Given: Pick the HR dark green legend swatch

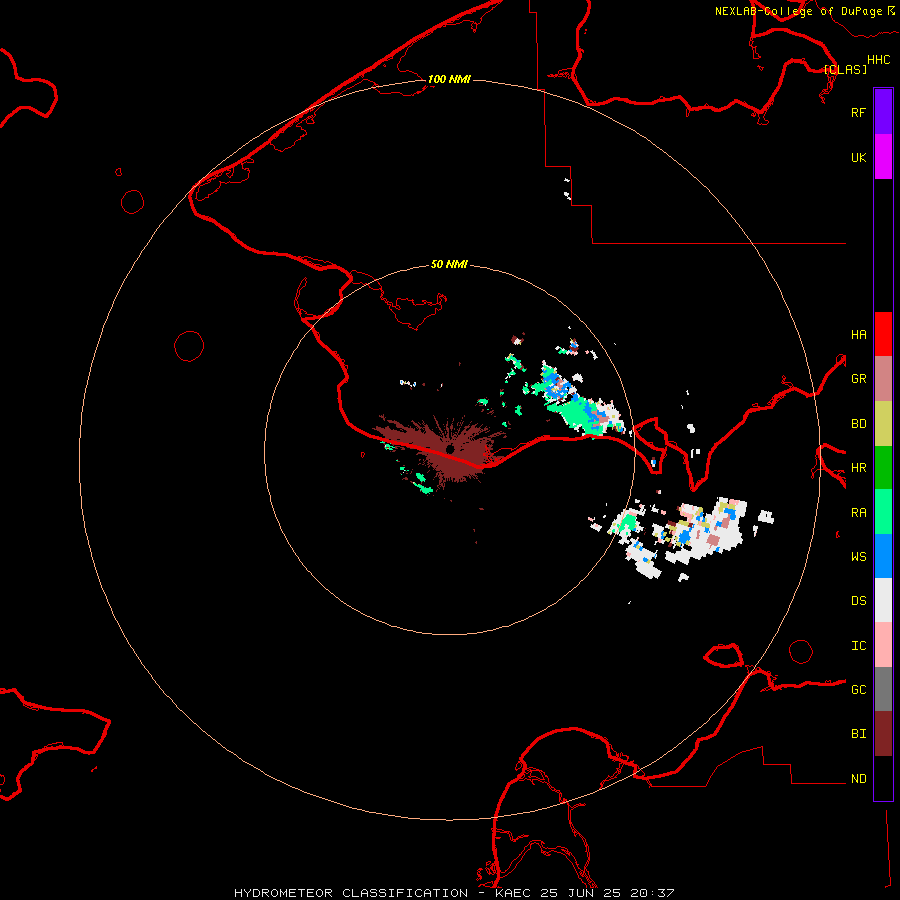Looking at the screenshot, I should point(883,467).
